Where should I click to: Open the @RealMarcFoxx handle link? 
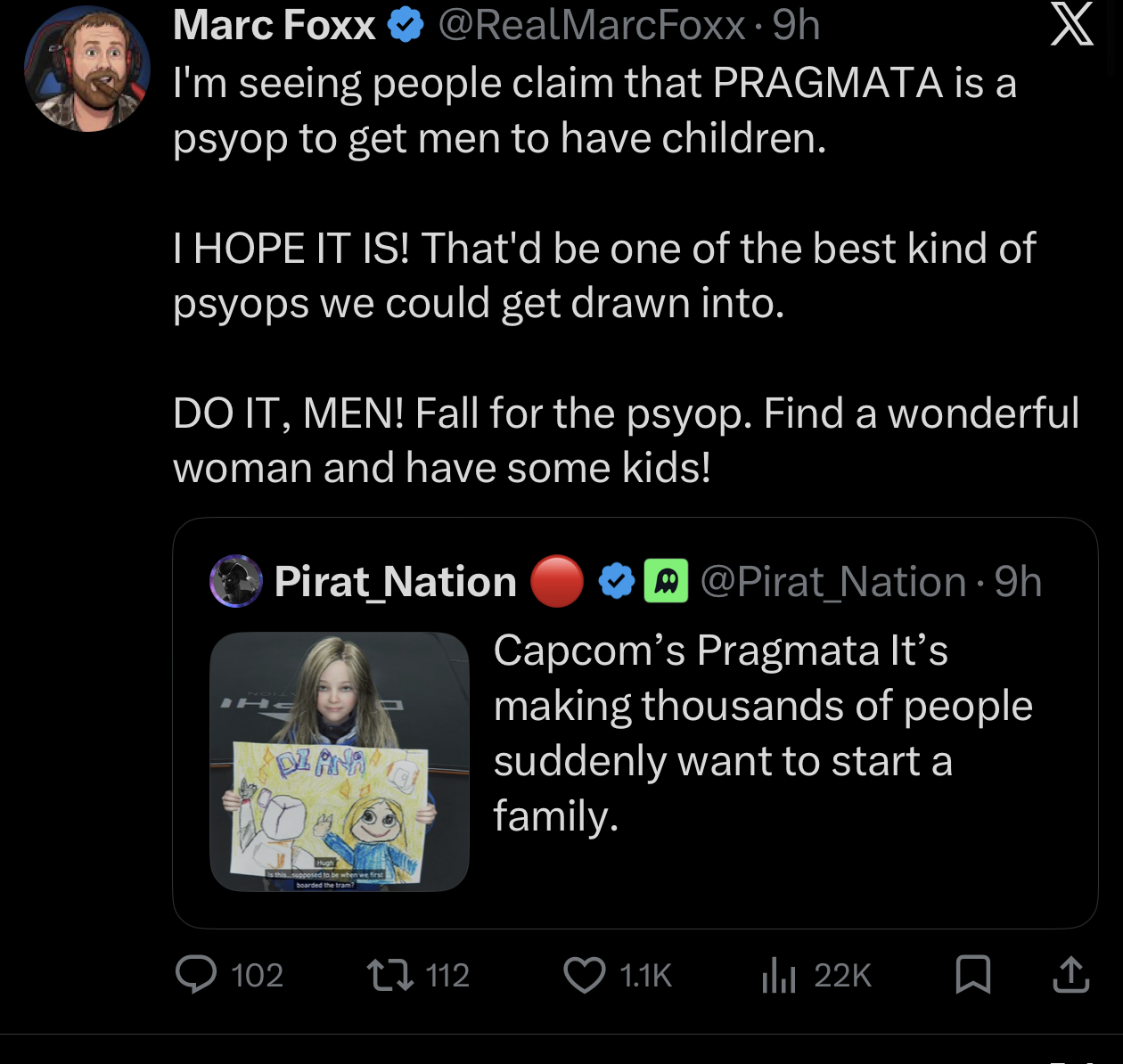(x=591, y=25)
